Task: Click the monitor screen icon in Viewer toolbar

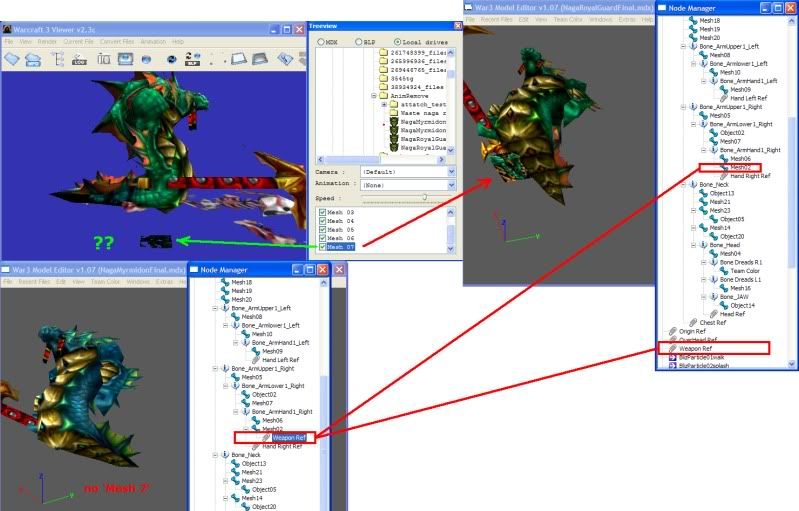Action: click(125, 59)
